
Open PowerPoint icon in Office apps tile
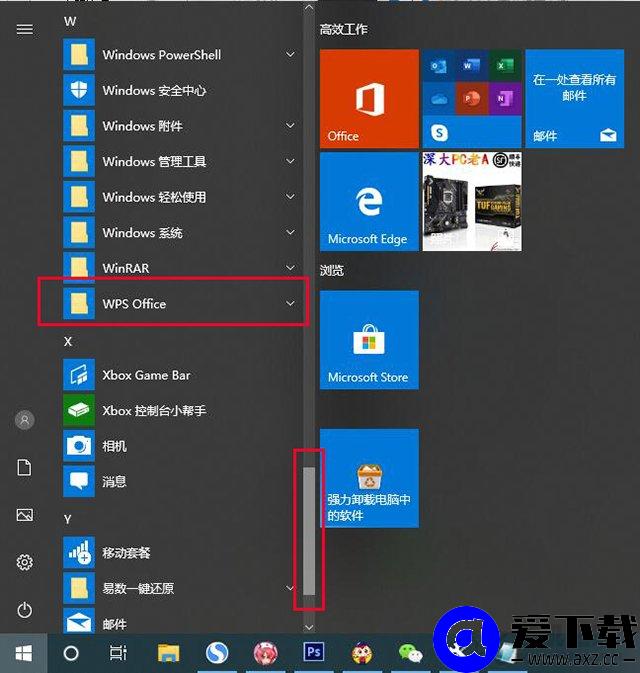(x=472, y=99)
